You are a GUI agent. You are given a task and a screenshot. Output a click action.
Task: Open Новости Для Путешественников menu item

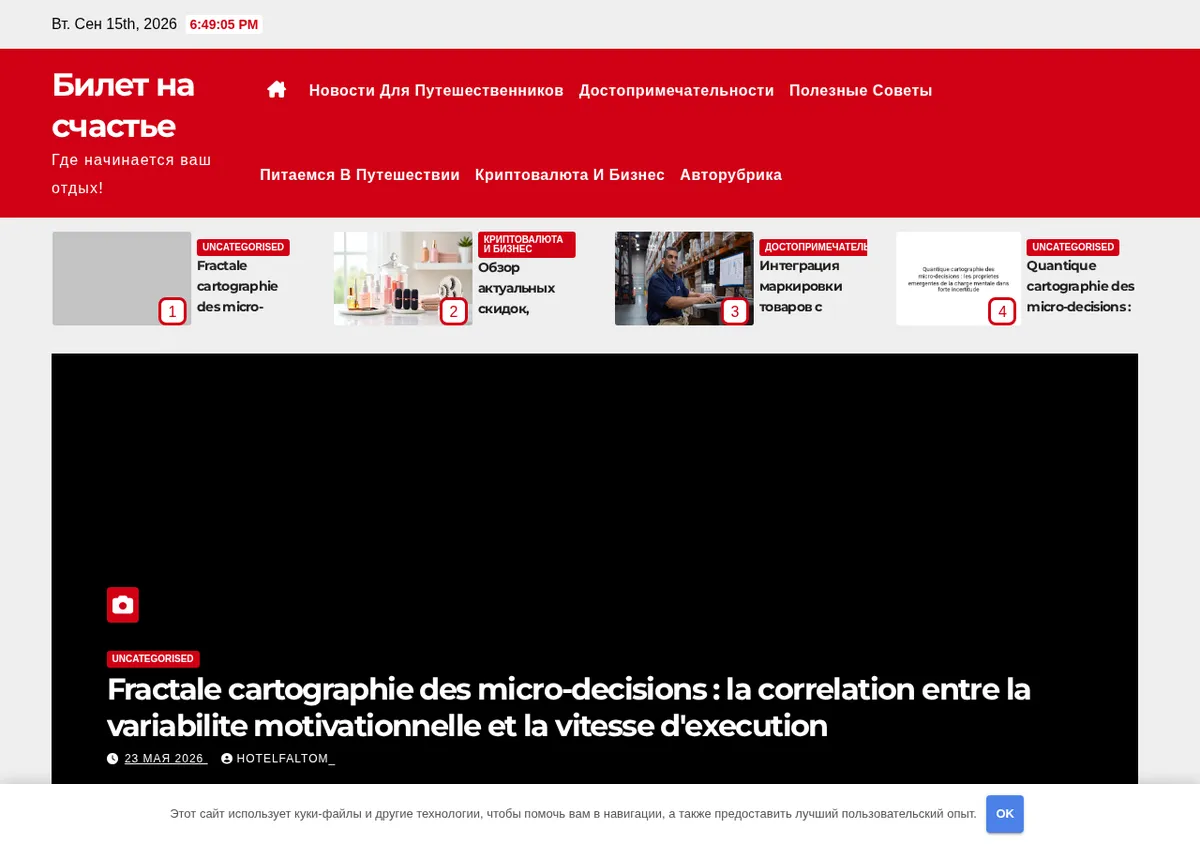[436, 91]
